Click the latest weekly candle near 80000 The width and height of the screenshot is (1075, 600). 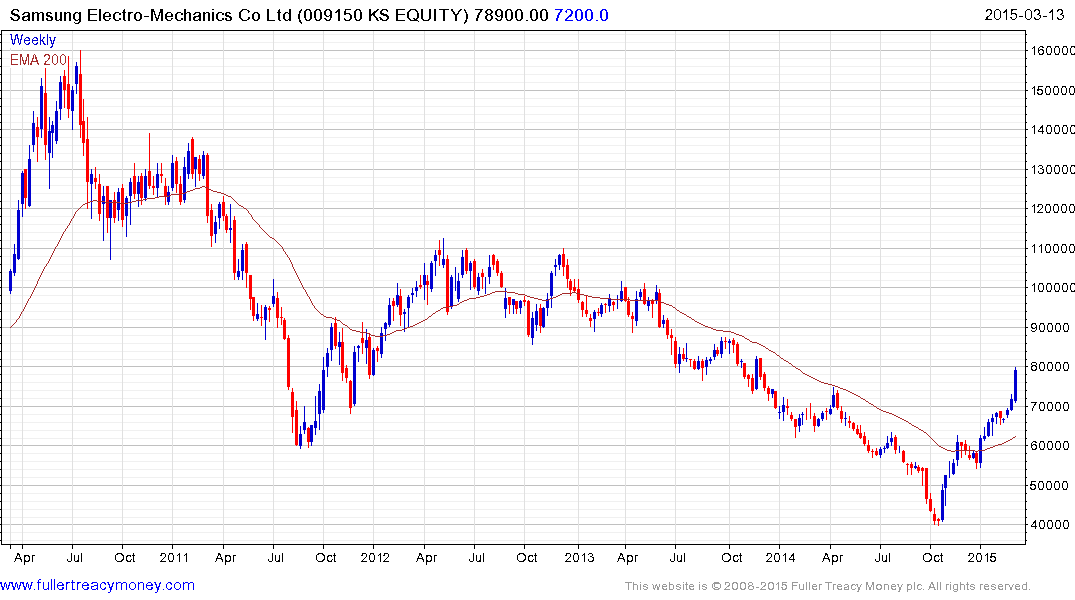(x=1015, y=384)
